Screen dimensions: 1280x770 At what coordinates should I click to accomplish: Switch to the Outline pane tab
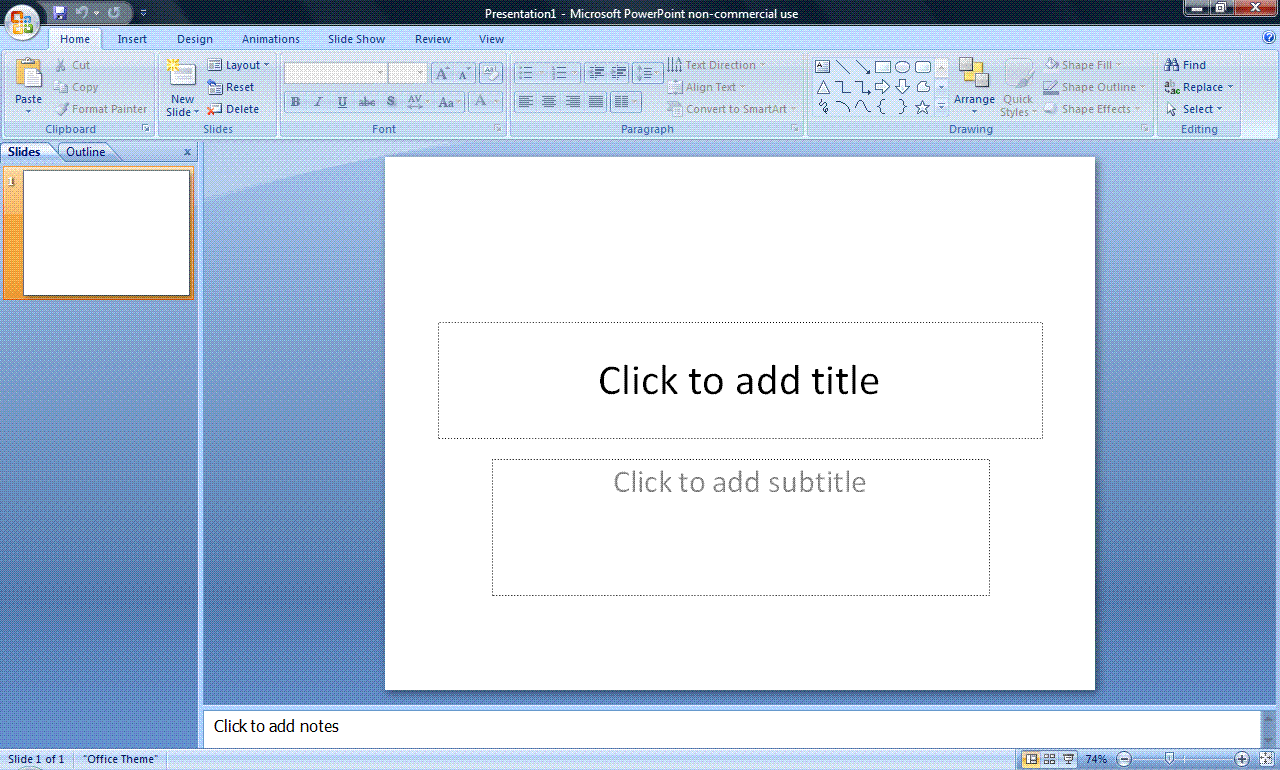click(x=86, y=152)
